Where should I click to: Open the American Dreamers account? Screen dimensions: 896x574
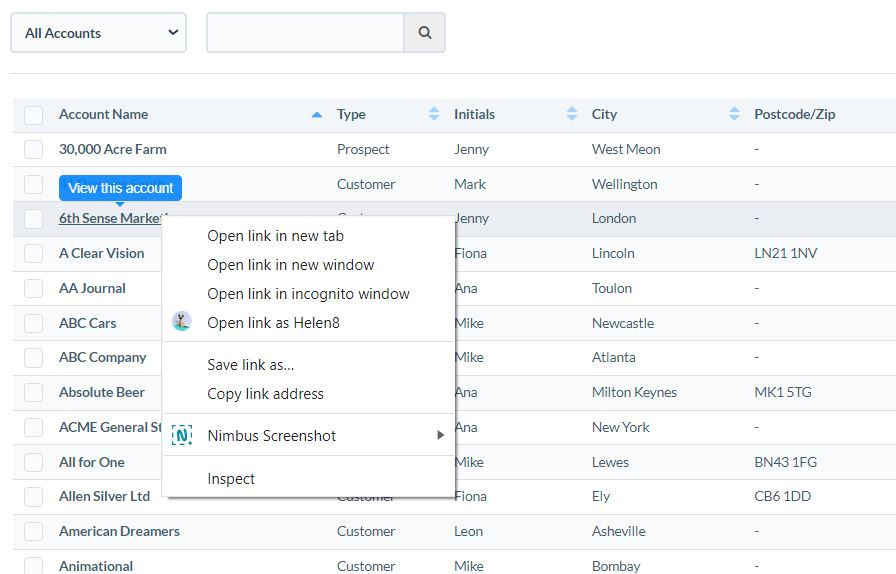coord(119,531)
